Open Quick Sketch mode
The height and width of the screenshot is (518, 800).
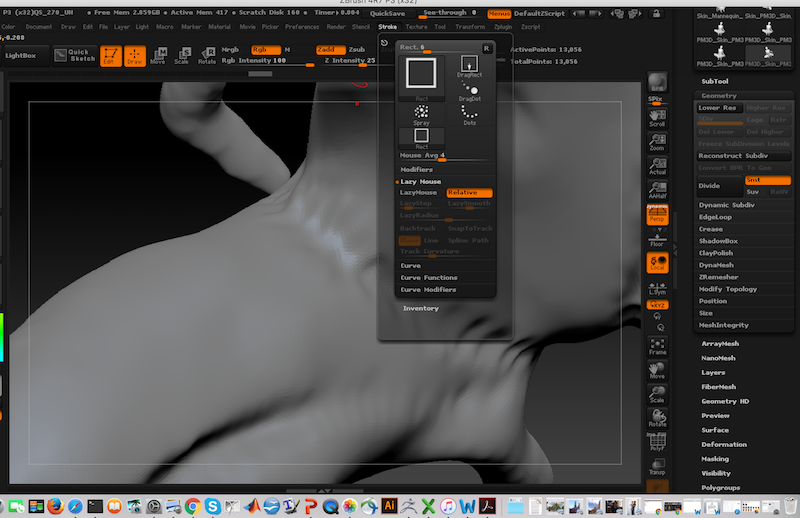pyautogui.click(x=75, y=55)
